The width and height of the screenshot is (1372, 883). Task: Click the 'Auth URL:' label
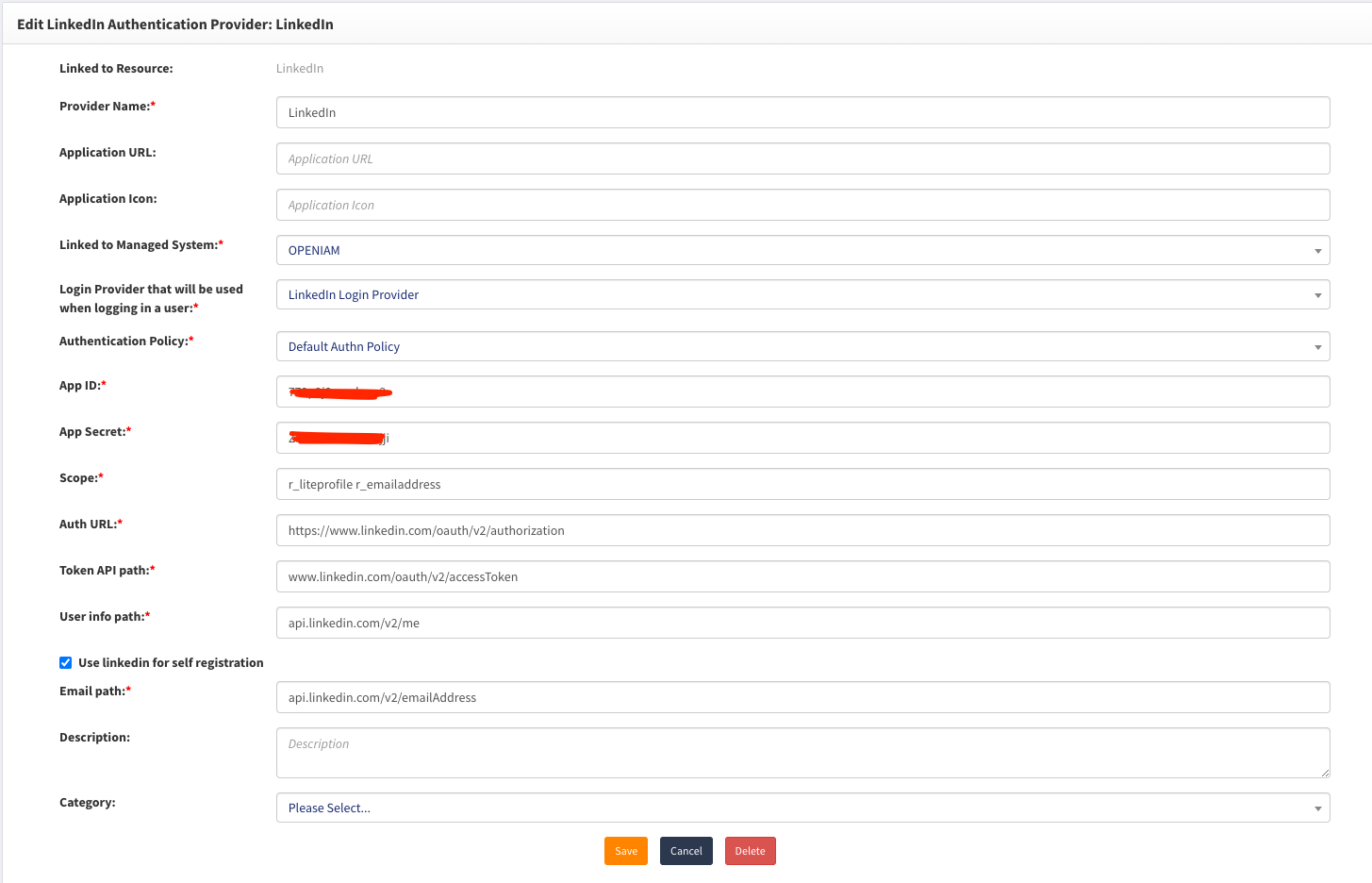(x=91, y=524)
